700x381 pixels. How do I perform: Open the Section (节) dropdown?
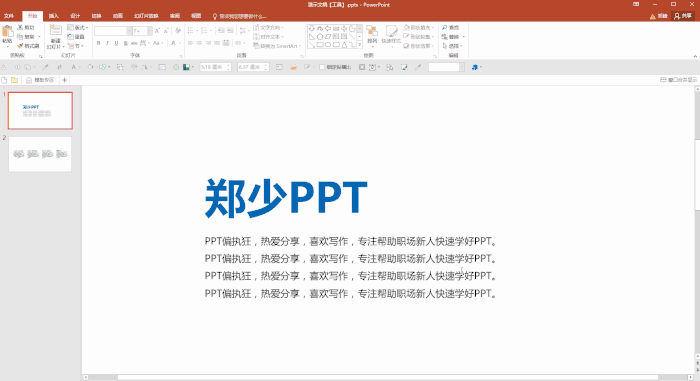click(x=76, y=46)
